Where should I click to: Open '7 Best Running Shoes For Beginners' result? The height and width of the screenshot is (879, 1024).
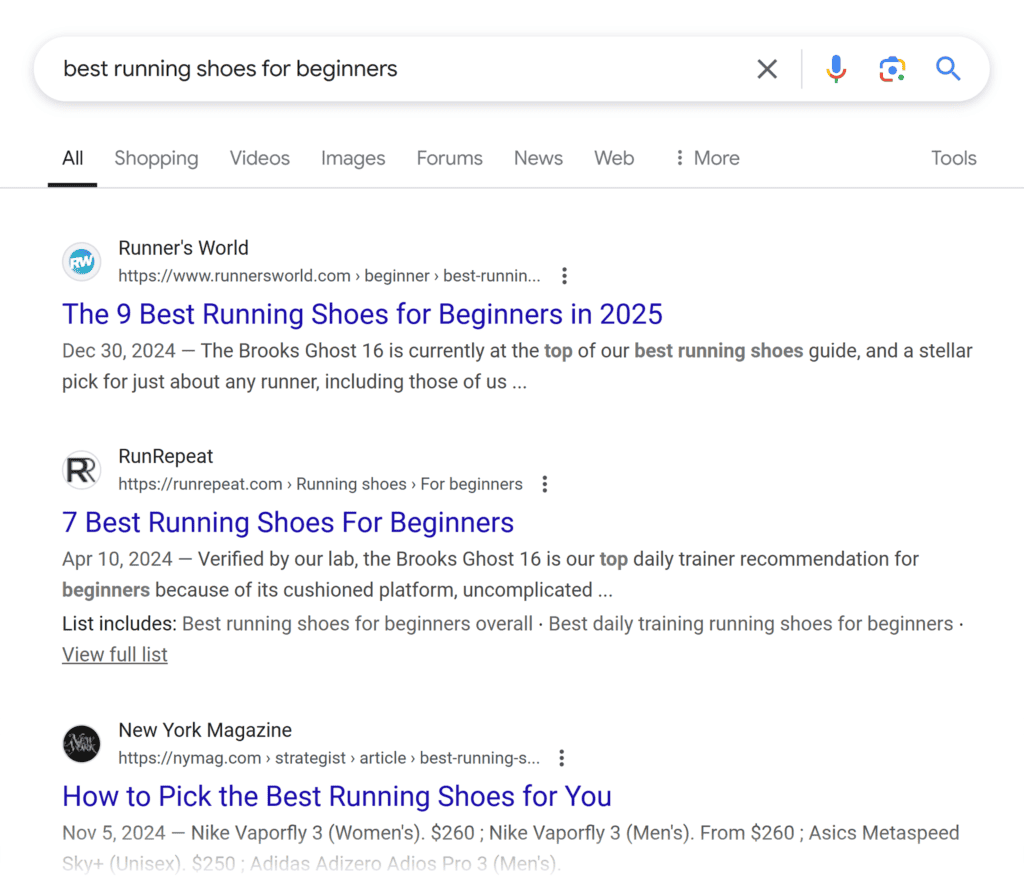[x=288, y=522]
